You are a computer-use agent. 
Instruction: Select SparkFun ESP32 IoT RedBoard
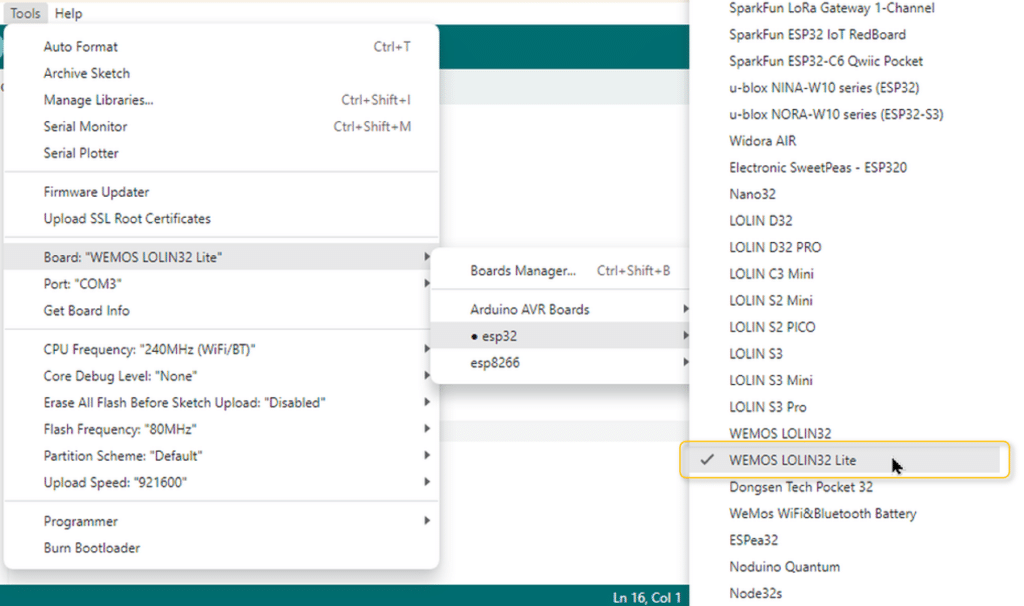tap(817, 35)
